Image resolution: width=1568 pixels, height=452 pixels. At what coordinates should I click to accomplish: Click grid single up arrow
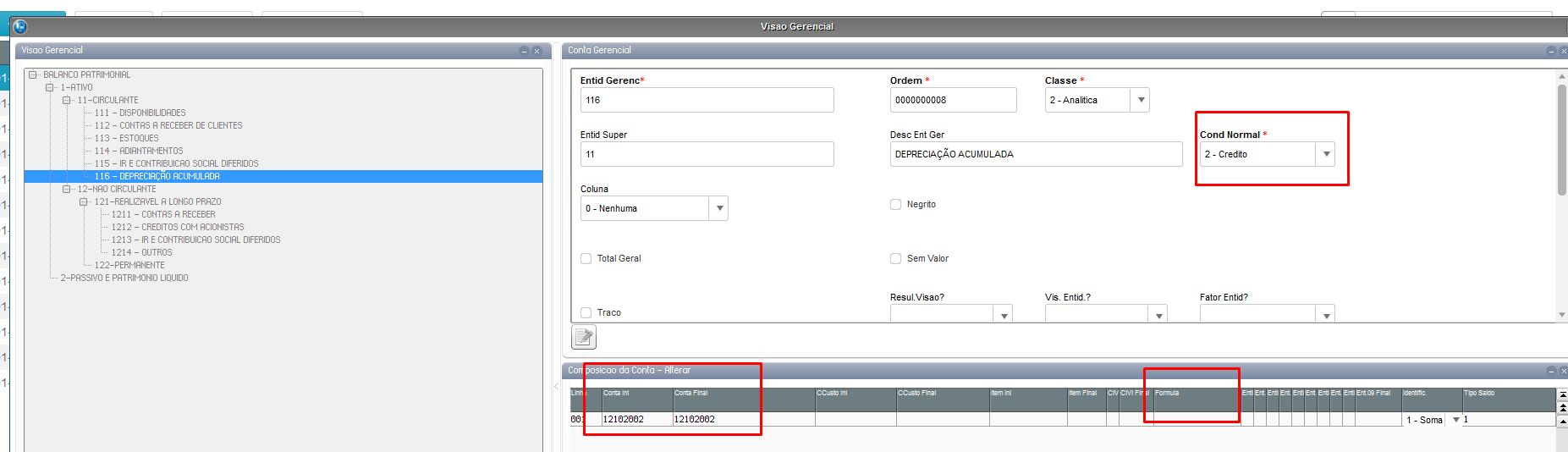point(1562,421)
